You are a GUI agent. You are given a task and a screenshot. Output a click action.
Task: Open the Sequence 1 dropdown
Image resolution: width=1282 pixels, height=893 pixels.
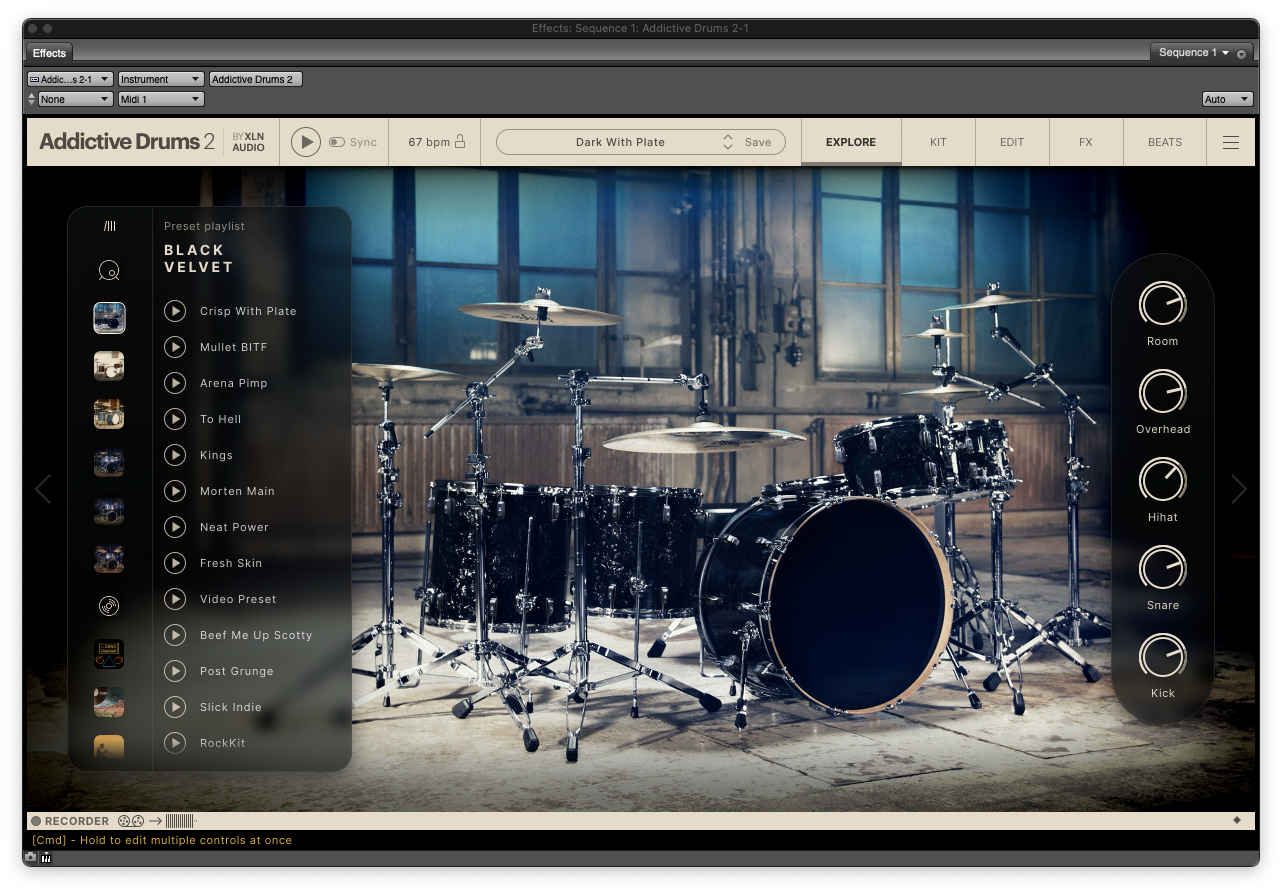[1192, 52]
